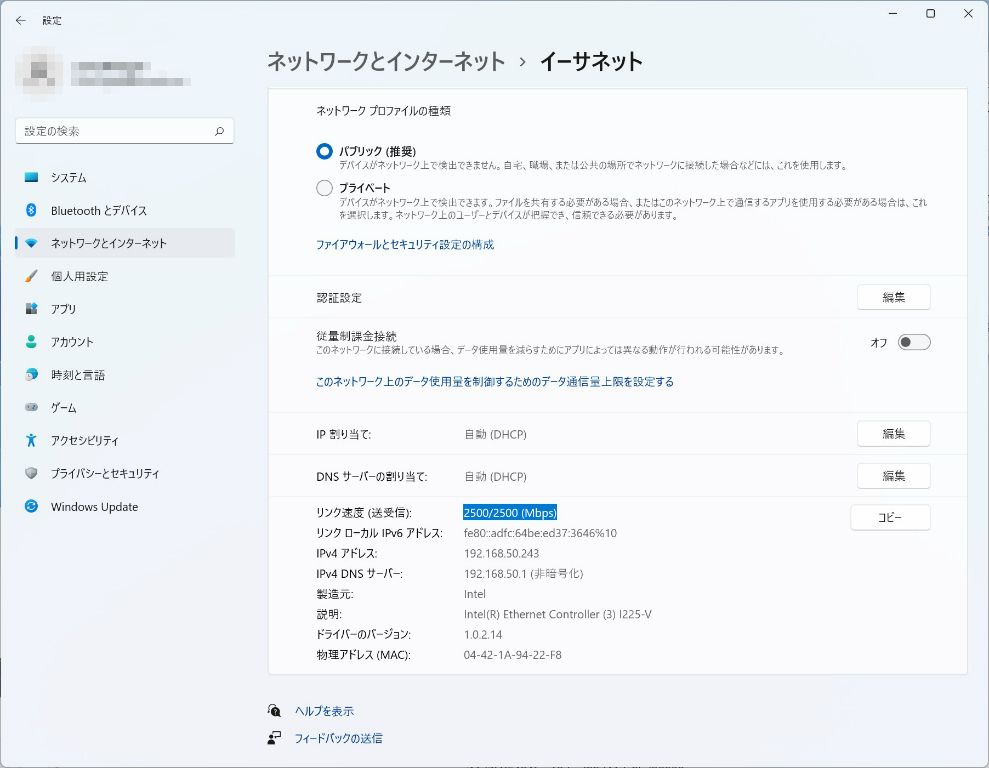Click the 個人用設定 paintbrush icon

(x=32, y=277)
